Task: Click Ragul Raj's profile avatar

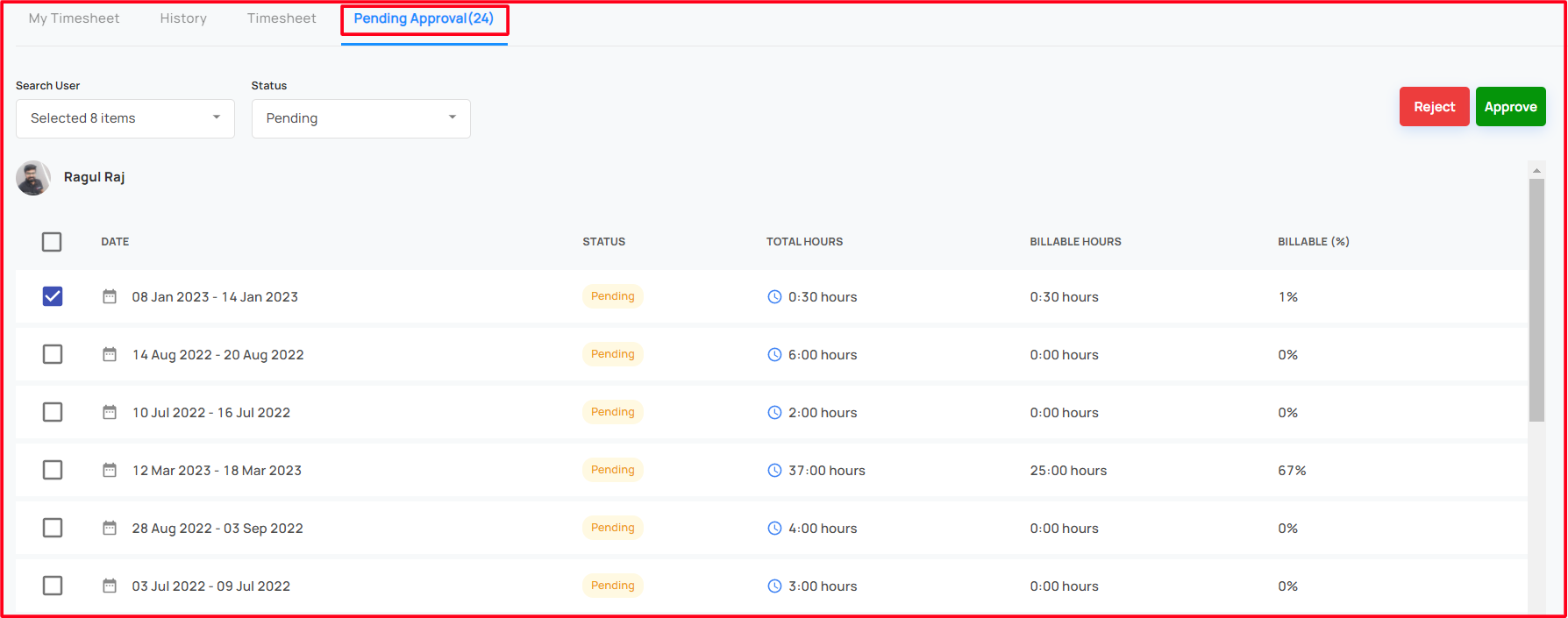Action: (33, 178)
